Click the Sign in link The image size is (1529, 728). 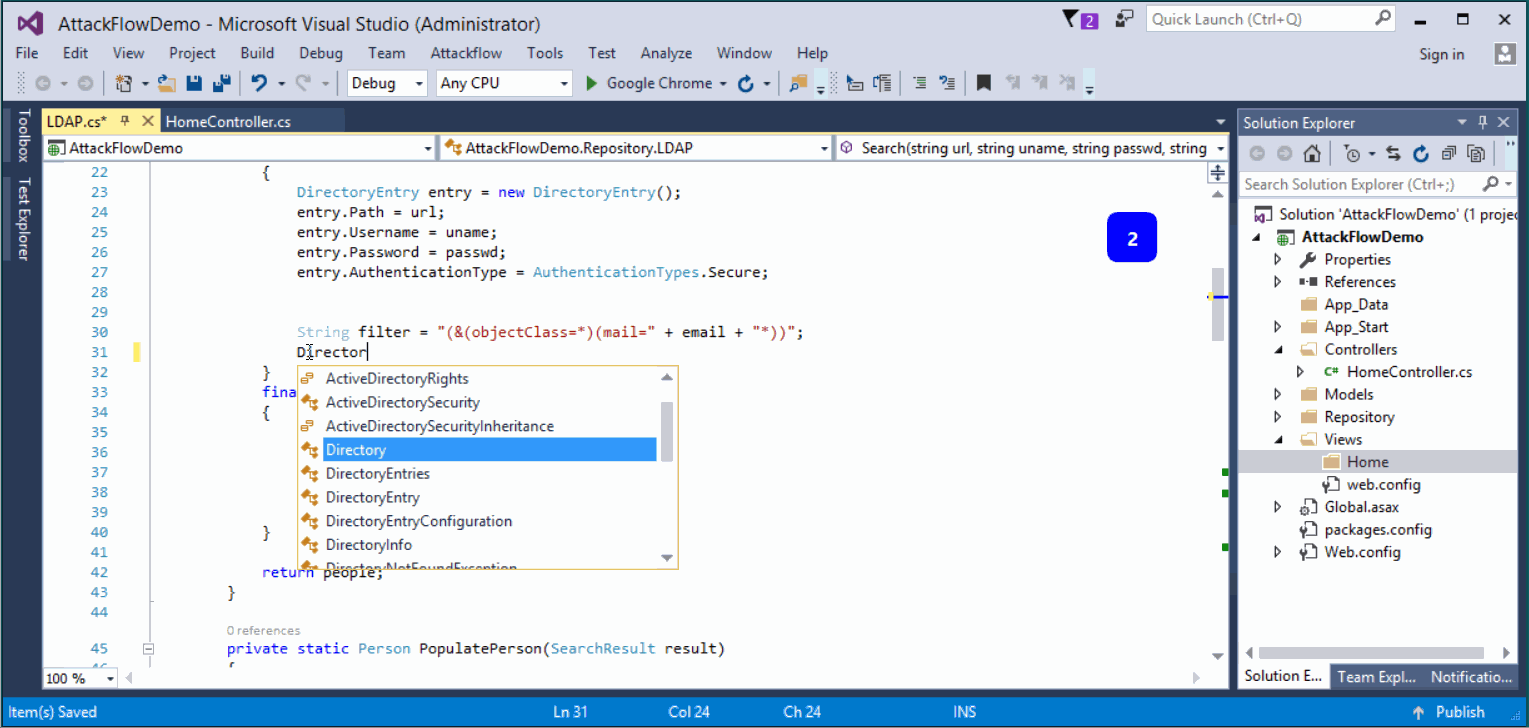(x=1442, y=54)
